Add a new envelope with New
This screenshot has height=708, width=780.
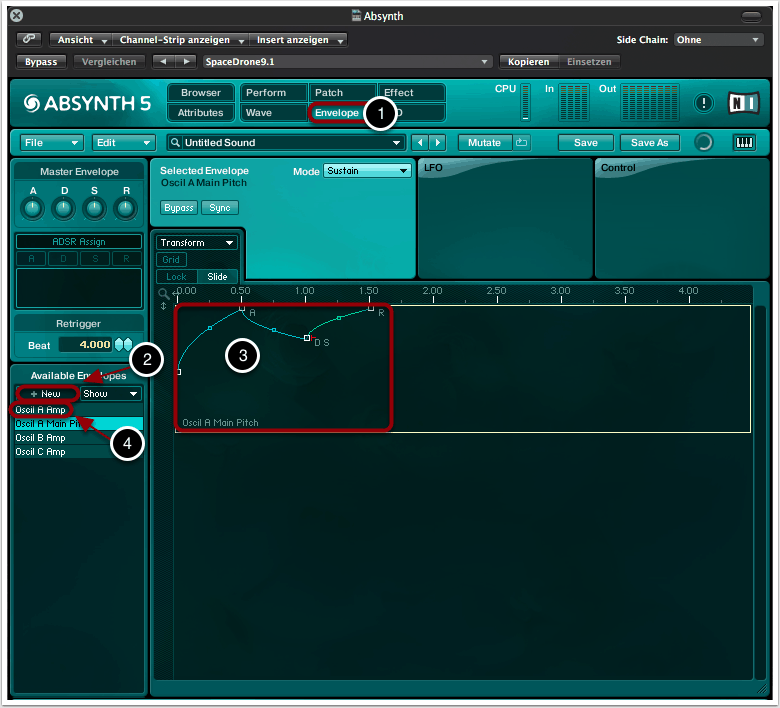tap(46, 394)
